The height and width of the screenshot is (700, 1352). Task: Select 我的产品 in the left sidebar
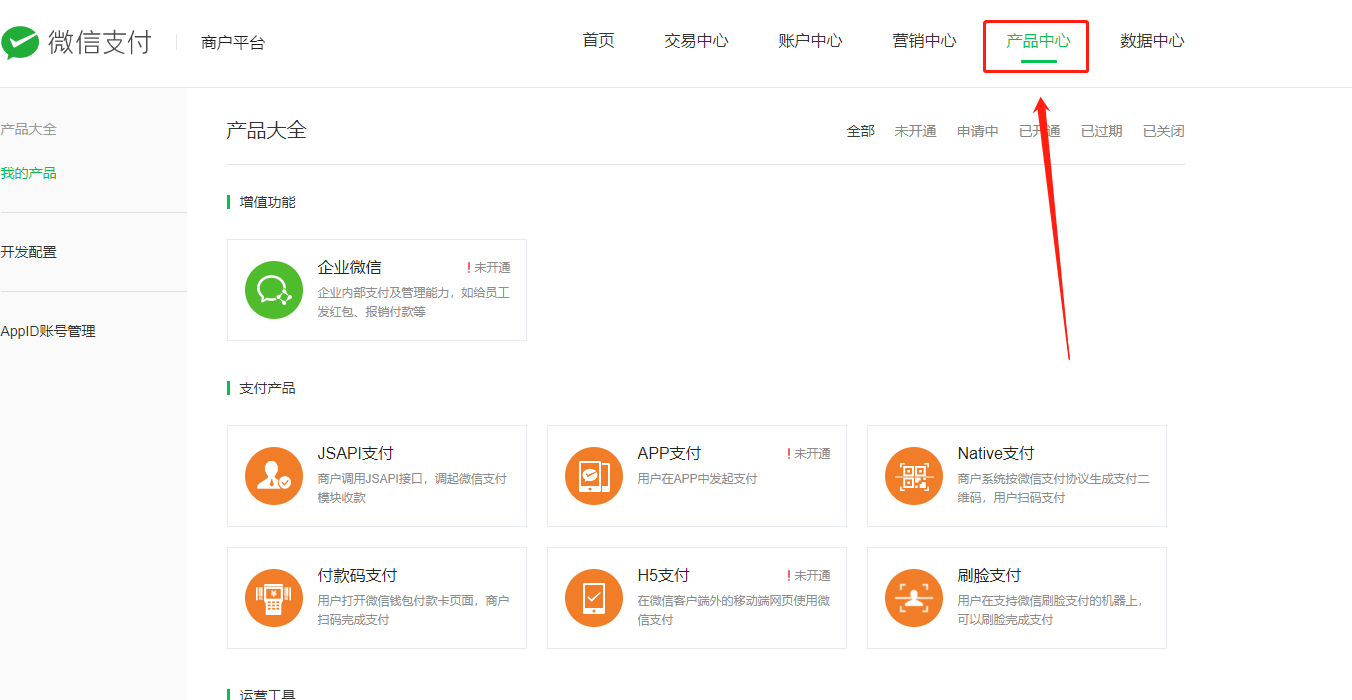pyautogui.click(x=28, y=173)
